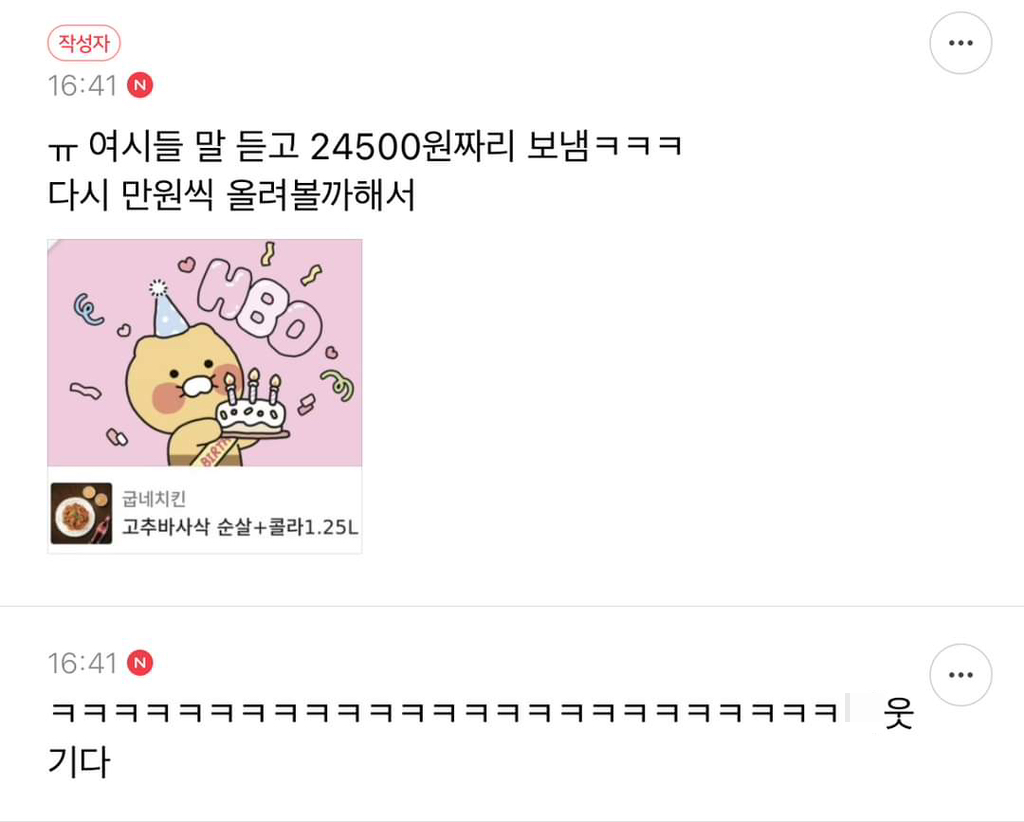
Task: Click the 굽네치킨 chicken product thumbnail
Action: pos(82,513)
